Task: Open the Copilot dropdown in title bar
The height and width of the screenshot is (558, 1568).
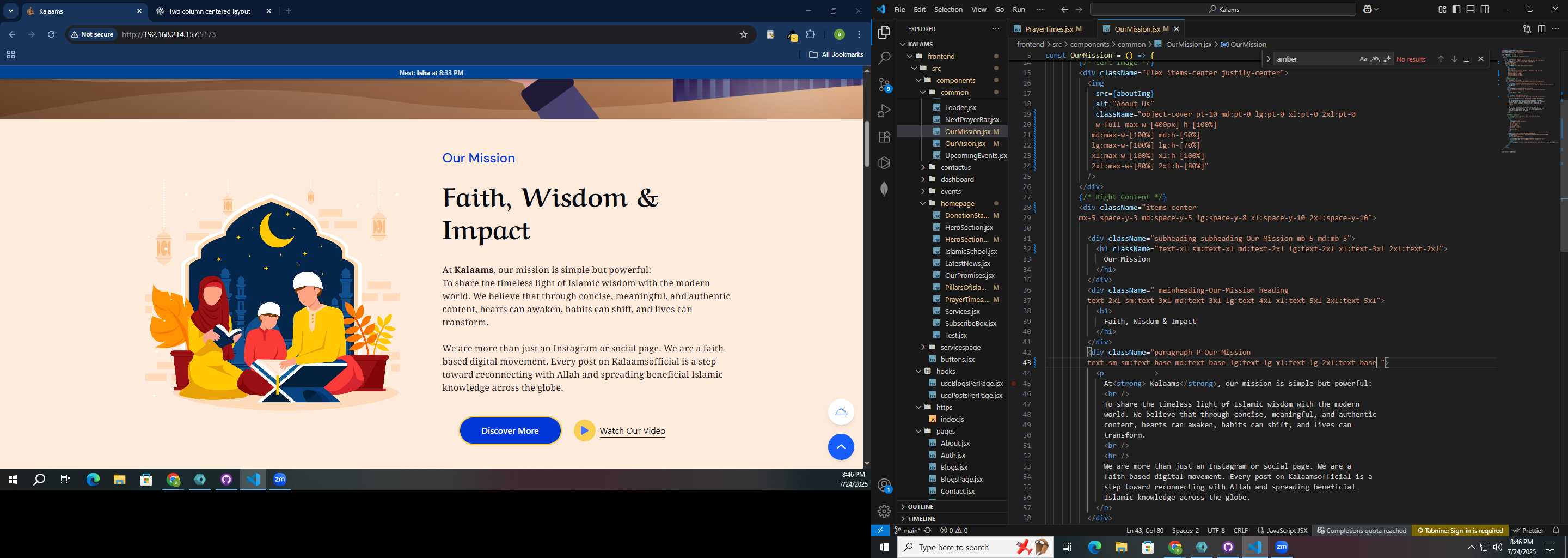Action: click(x=1377, y=9)
